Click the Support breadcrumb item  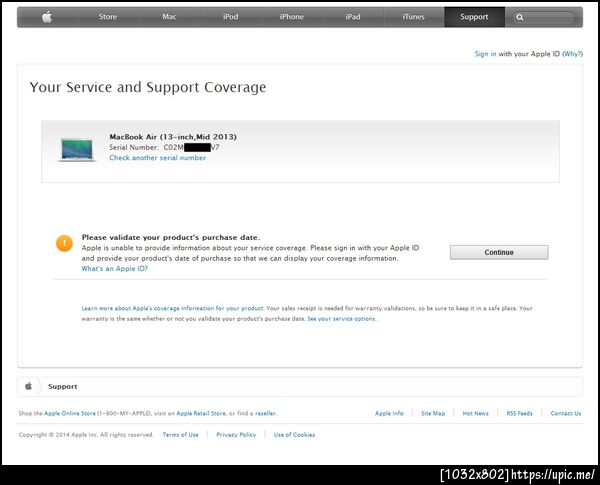(x=63, y=387)
